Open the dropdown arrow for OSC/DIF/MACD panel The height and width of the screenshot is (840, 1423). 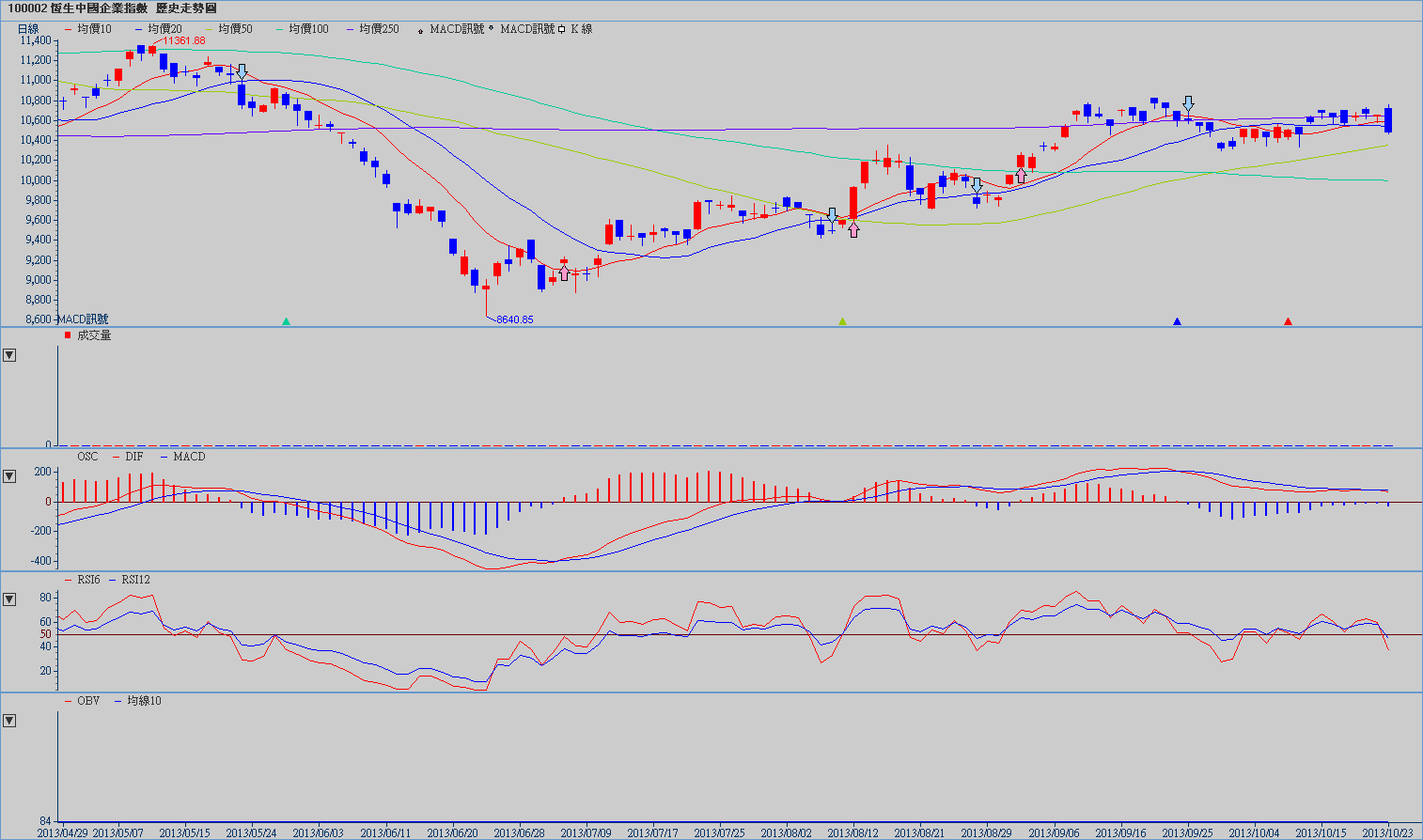[x=9, y=476]
